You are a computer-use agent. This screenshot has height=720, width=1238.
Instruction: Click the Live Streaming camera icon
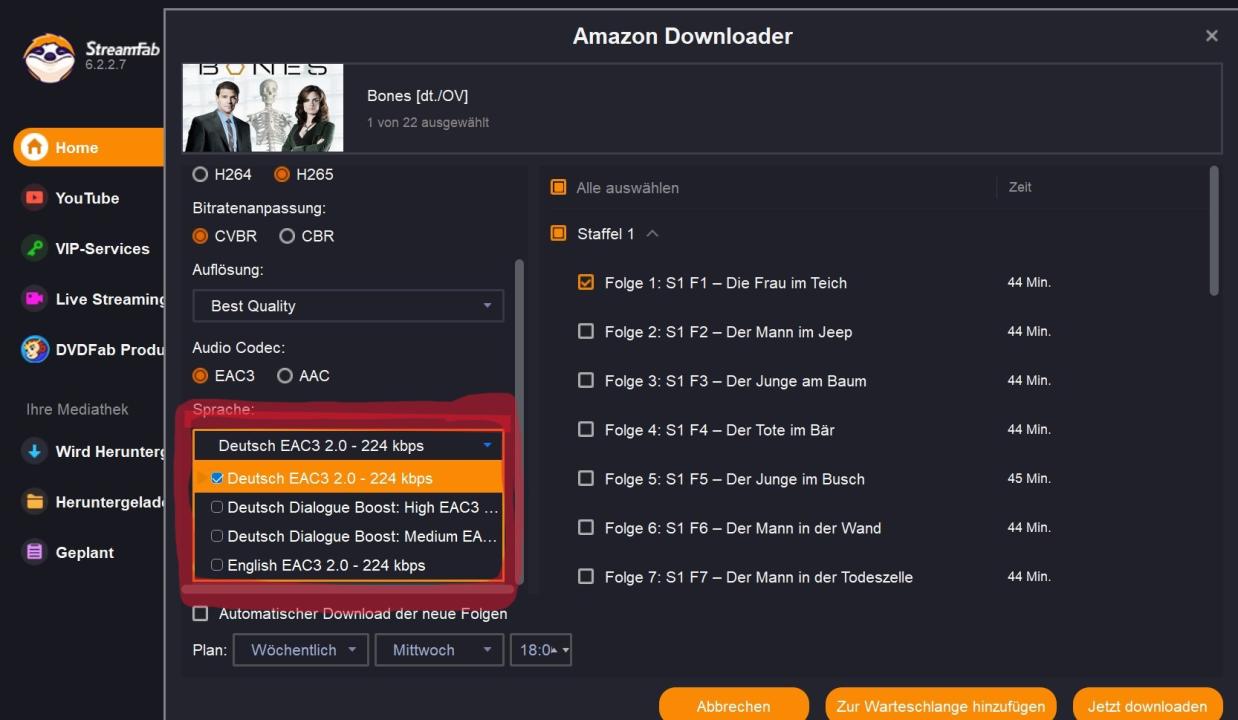pyautogui.click(x=35, y=299)
